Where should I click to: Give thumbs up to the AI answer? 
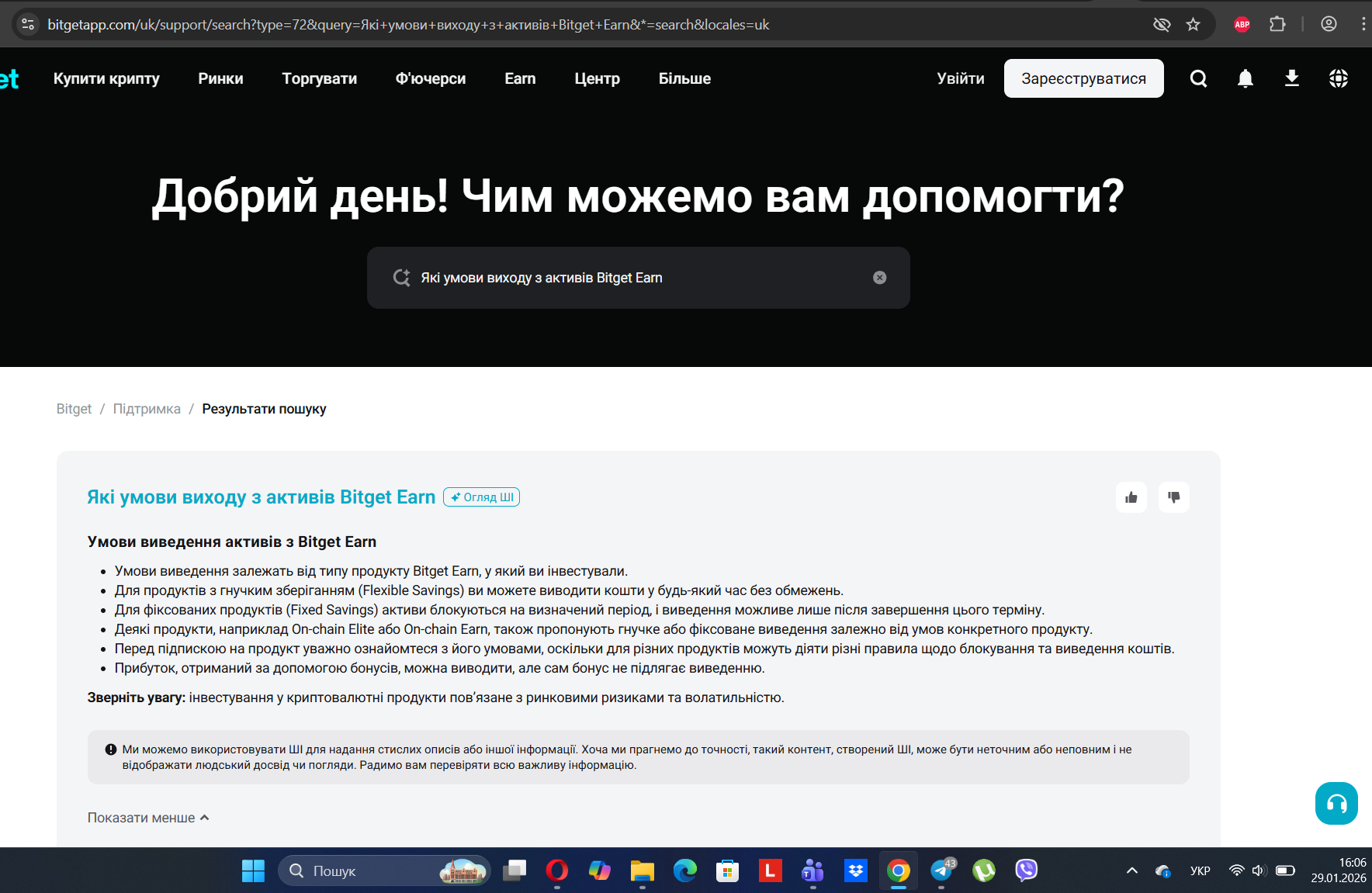coord(1131,497)
